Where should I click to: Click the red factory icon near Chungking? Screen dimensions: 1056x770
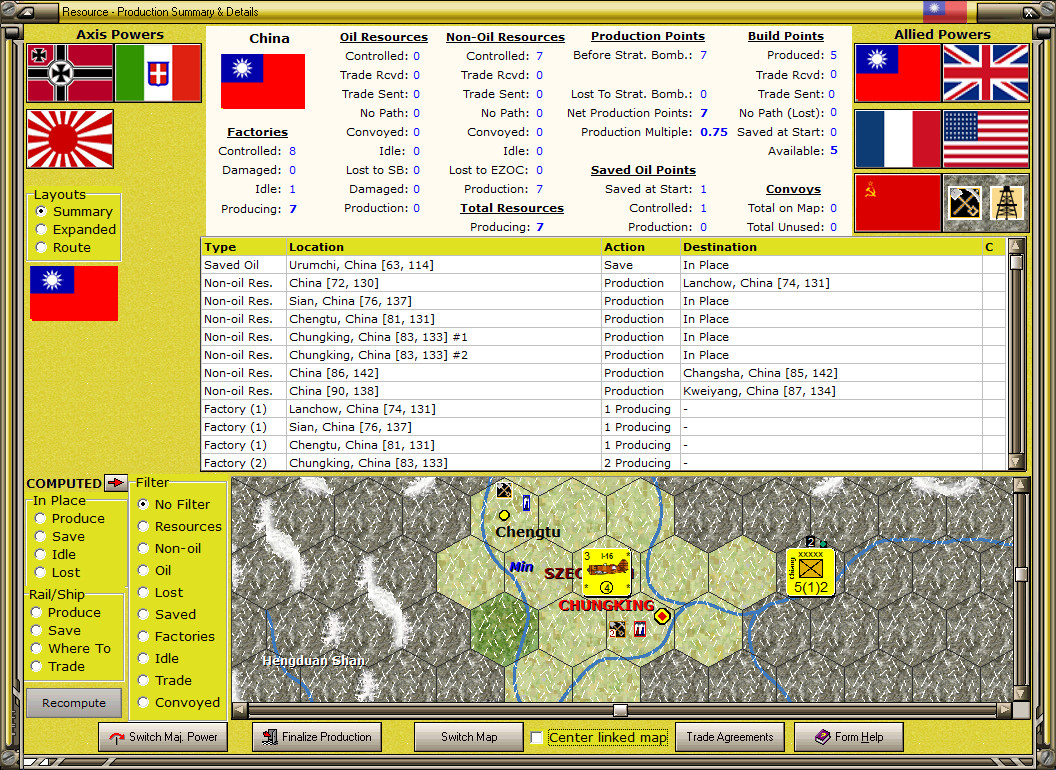pos(639,629)
